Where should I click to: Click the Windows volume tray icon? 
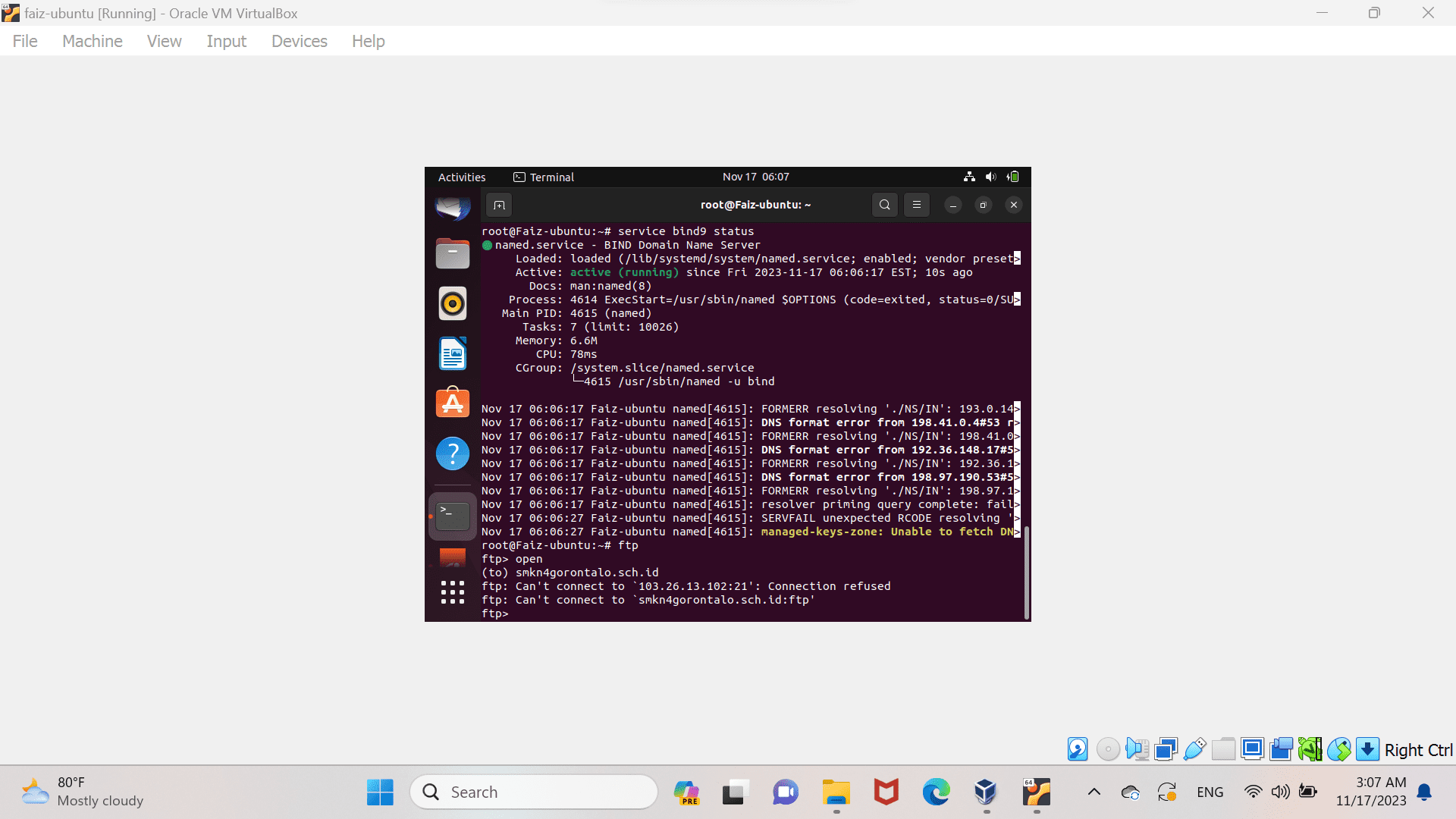tap(1281, 792)
